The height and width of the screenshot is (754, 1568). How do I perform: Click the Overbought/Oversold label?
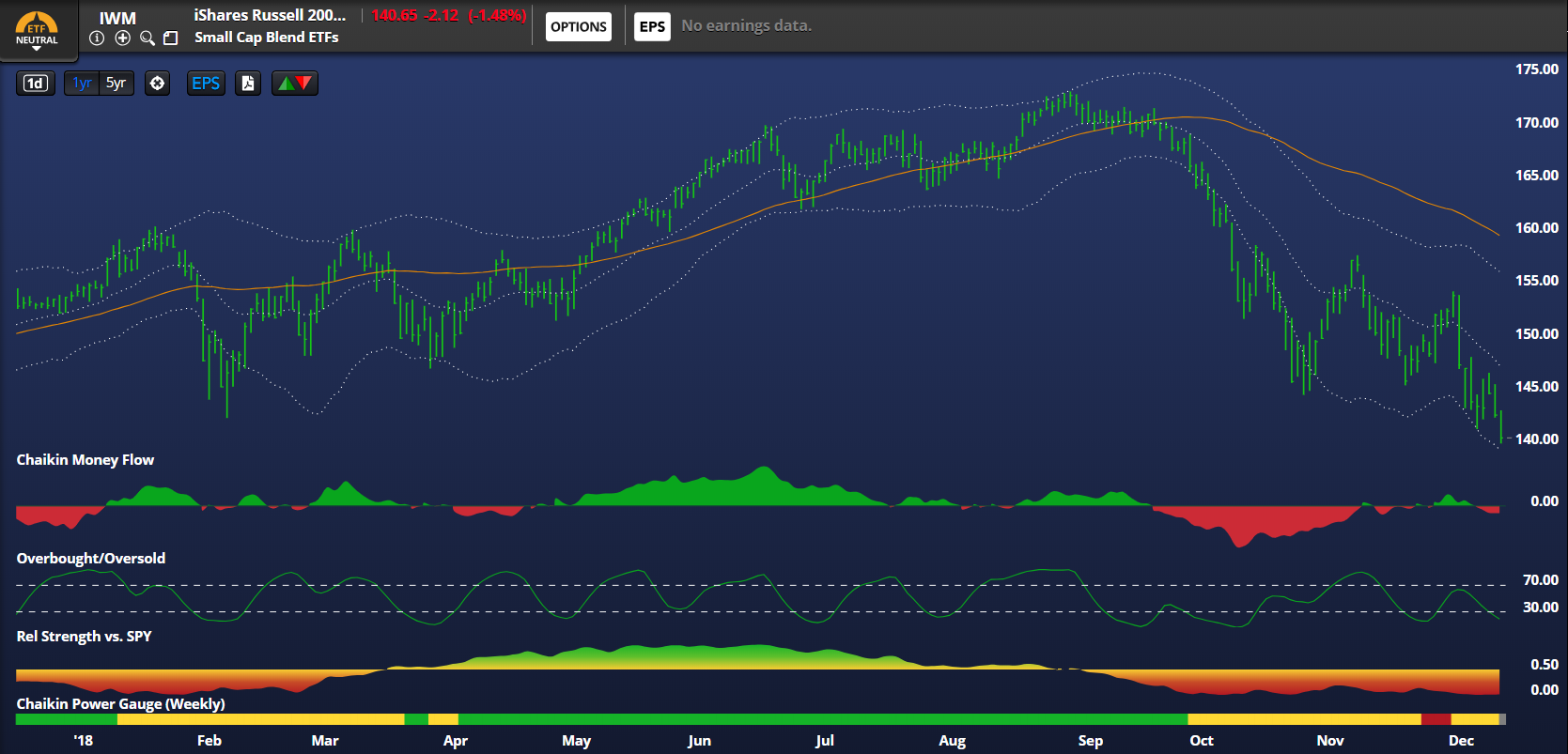(x=91, y=558)
